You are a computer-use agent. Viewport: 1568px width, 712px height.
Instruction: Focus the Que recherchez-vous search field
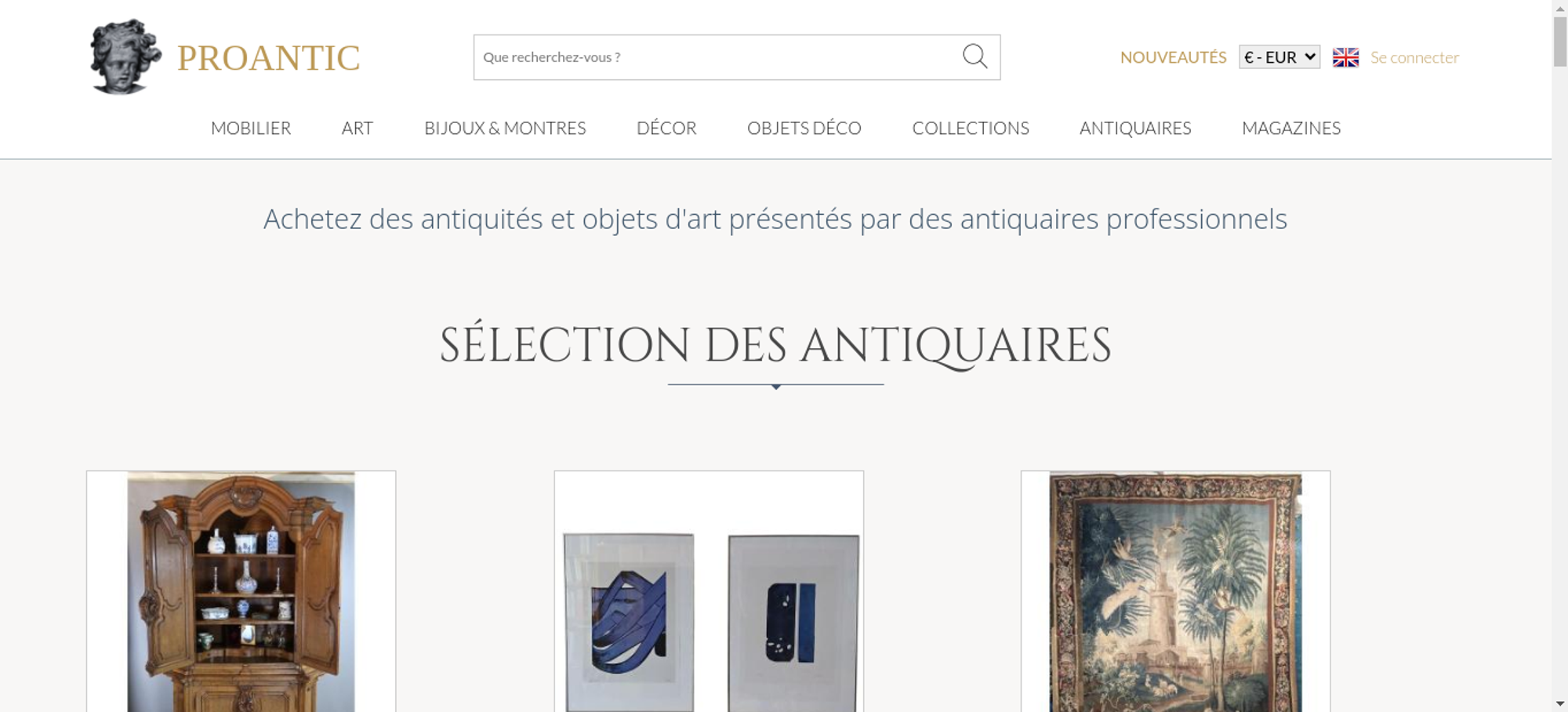[717, 57]
